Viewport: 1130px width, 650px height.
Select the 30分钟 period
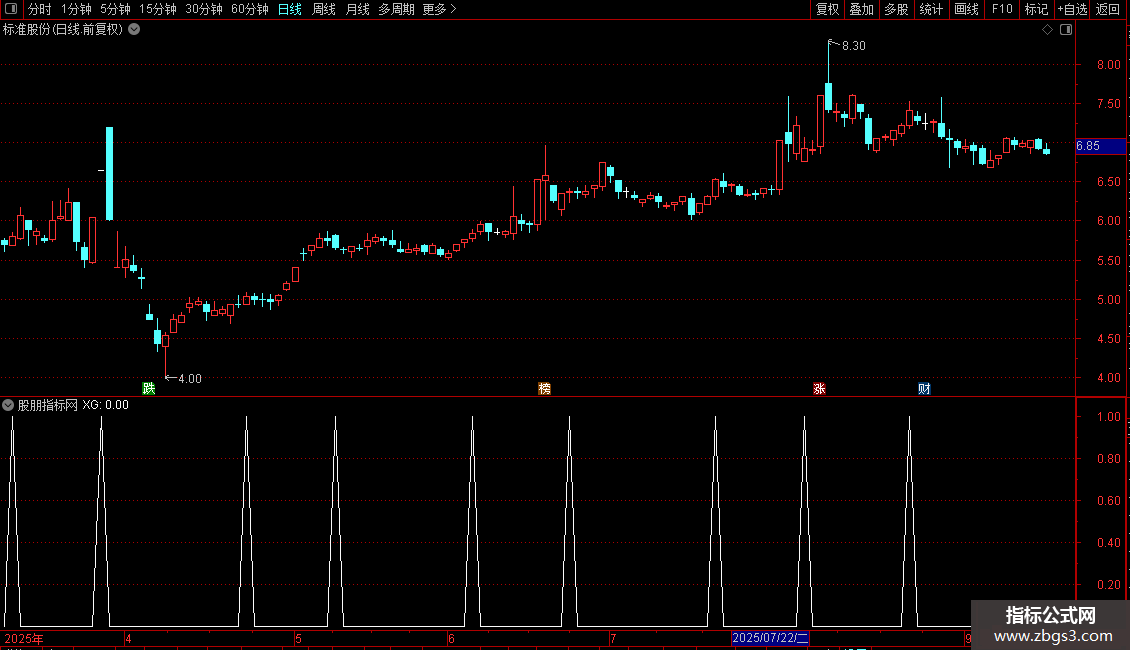(203, 9)
